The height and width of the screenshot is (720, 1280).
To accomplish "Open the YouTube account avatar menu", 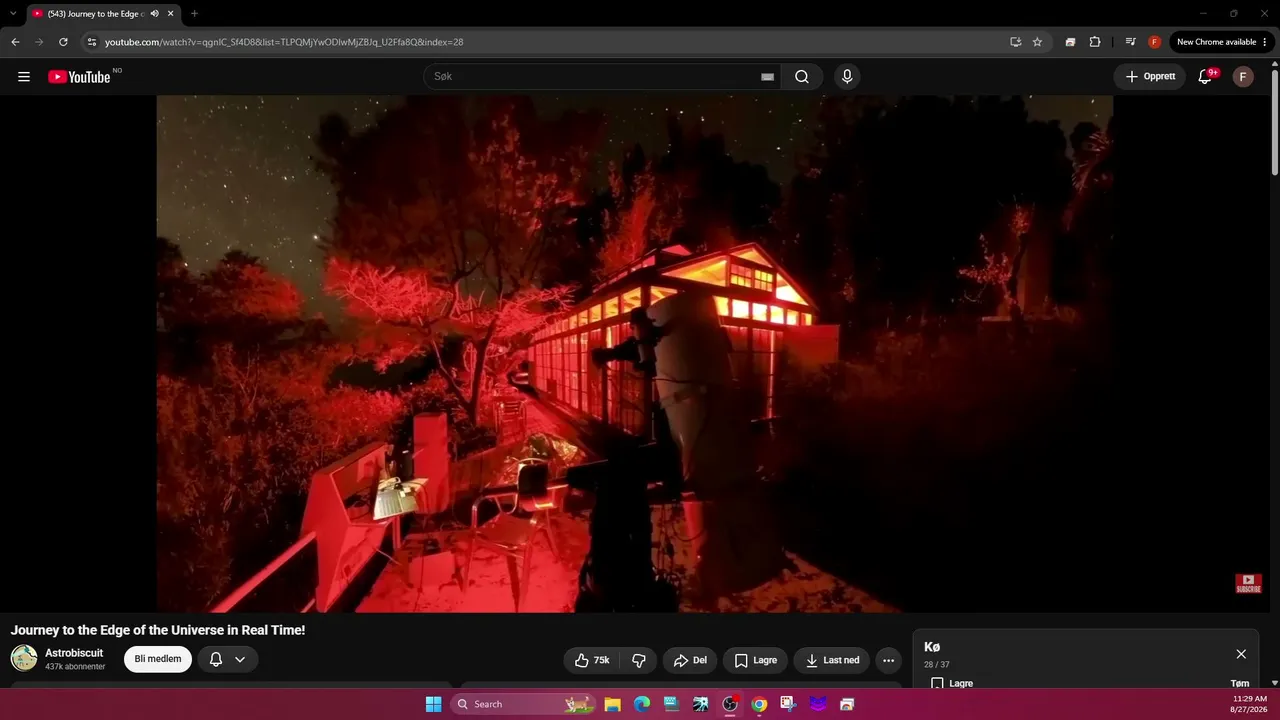I will click(x=1243, y=77).
